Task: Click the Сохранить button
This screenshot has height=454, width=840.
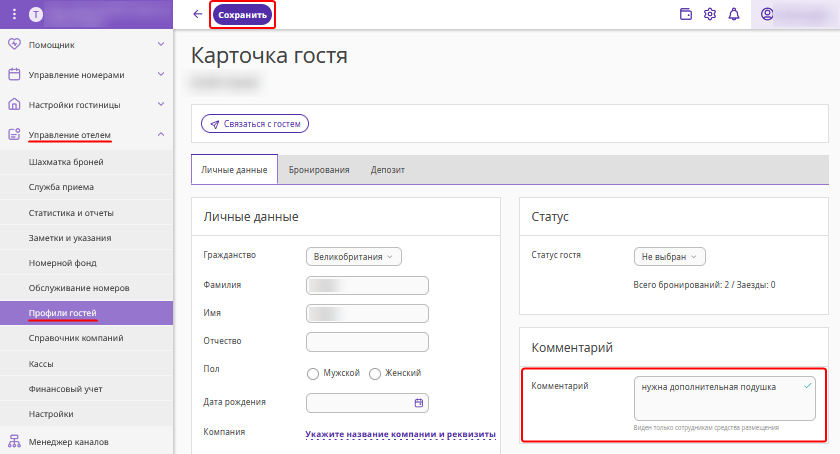Action: coord(241,15)
